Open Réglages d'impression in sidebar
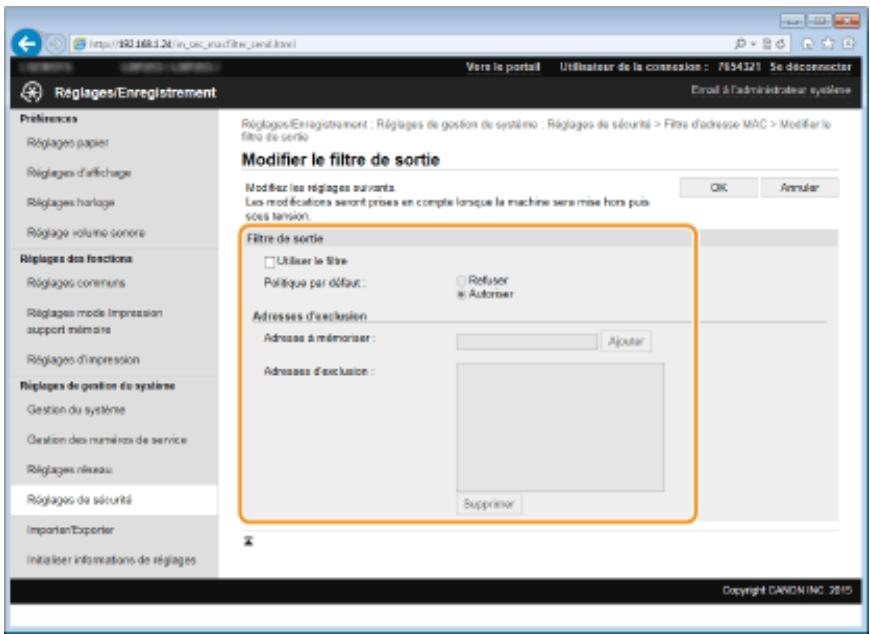Viewport: 870px width, 634px height. click(83, 359)
